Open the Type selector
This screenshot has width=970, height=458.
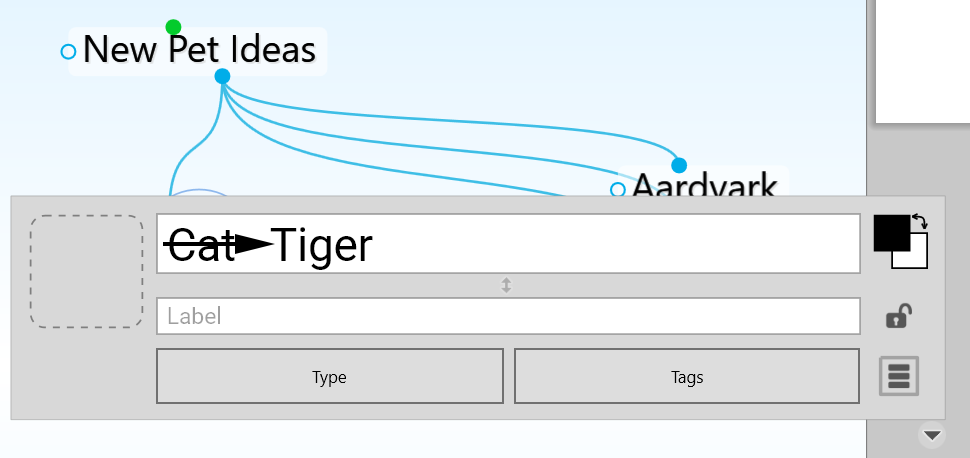329,377
